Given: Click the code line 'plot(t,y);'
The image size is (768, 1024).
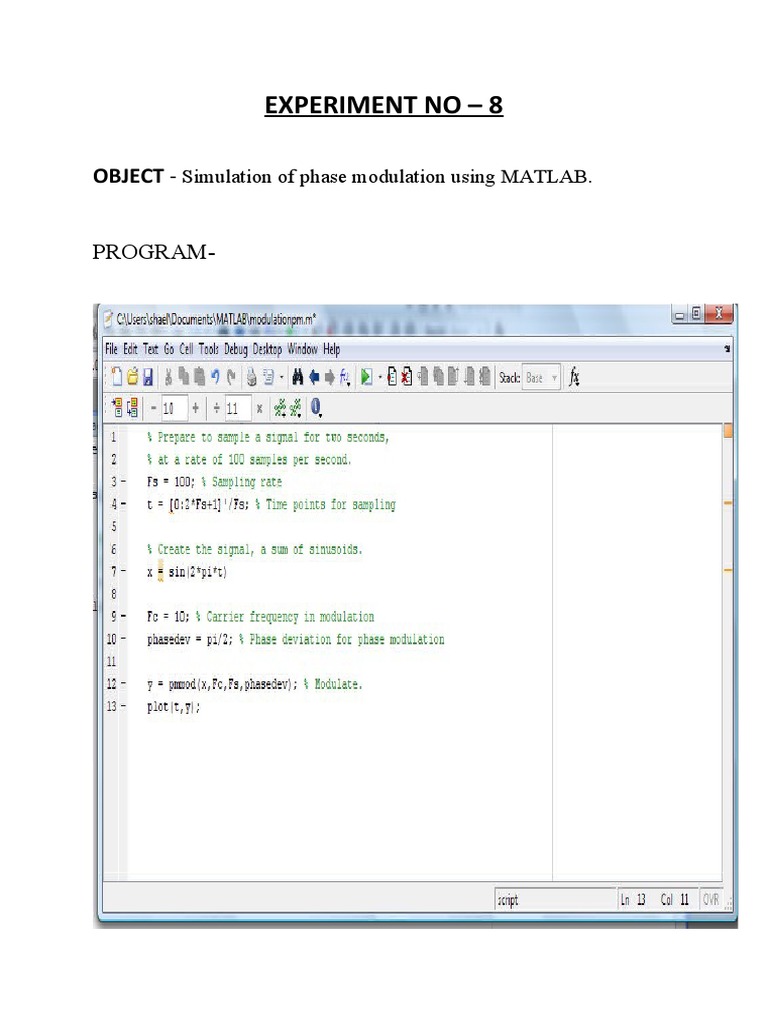Looking at the screenshot, I should point(173,707).
